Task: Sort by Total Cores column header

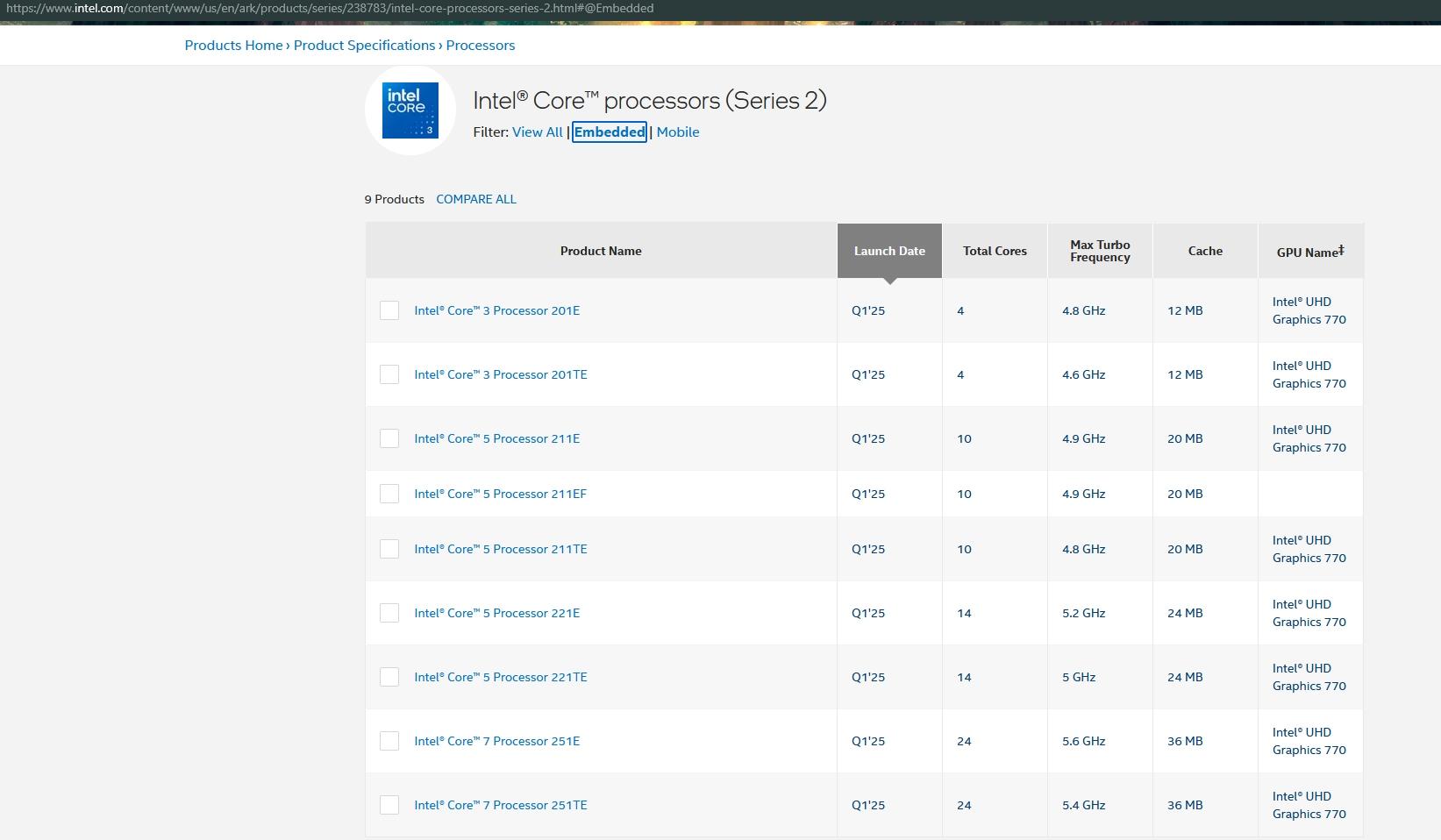Action: click(x=994, y=251)
